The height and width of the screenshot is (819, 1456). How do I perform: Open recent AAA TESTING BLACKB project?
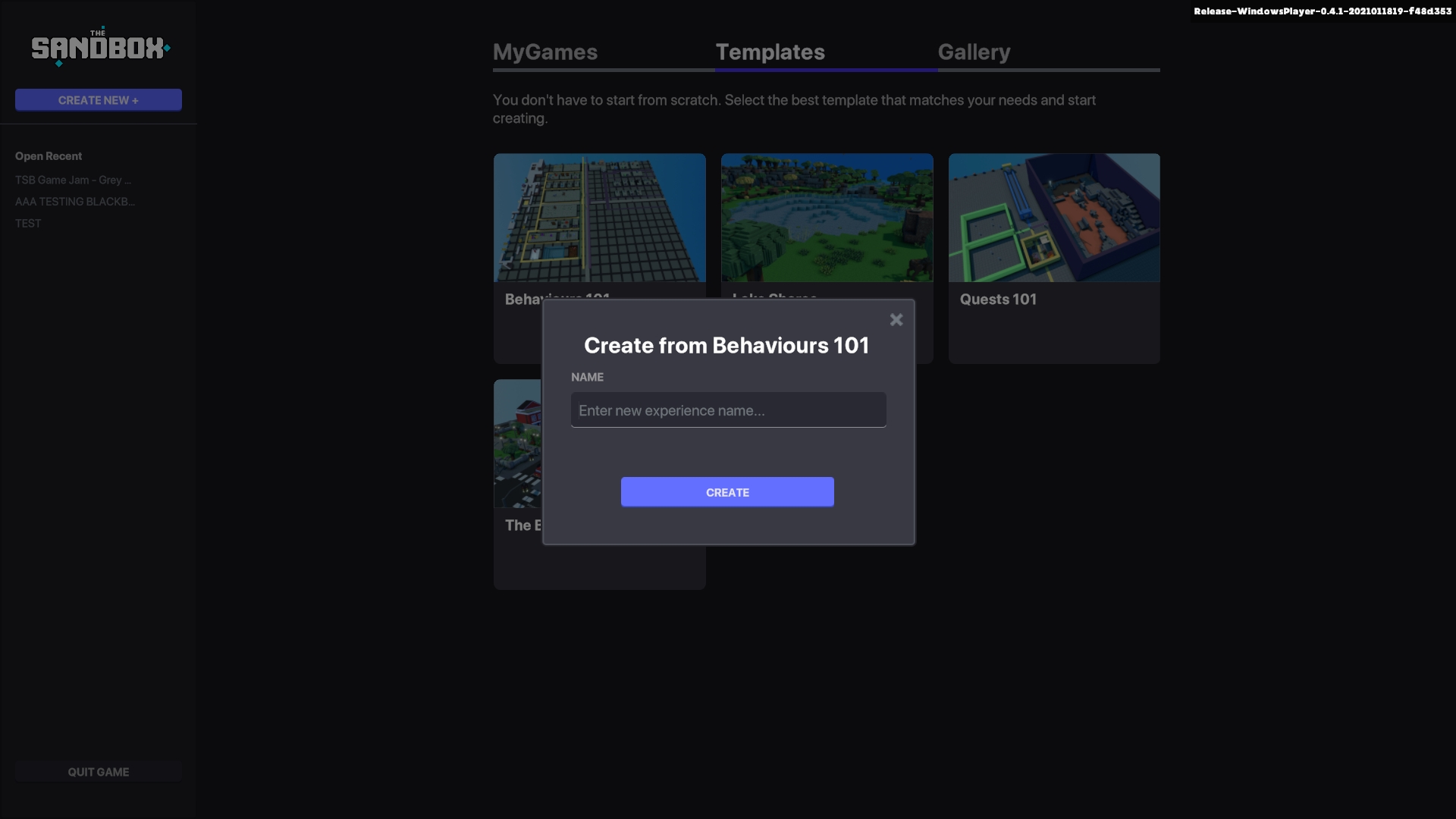pos(75,202)
